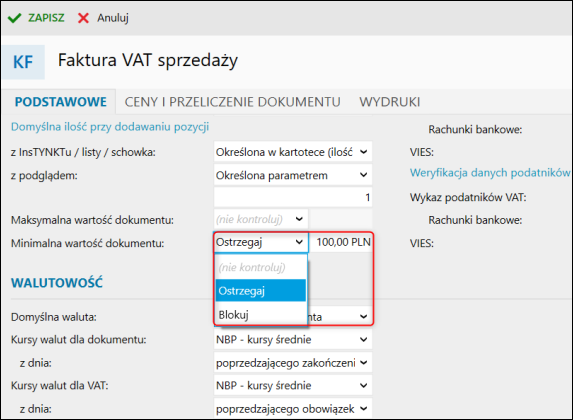Click Weryfikacja danych podatników link

(x=490, y=173)
